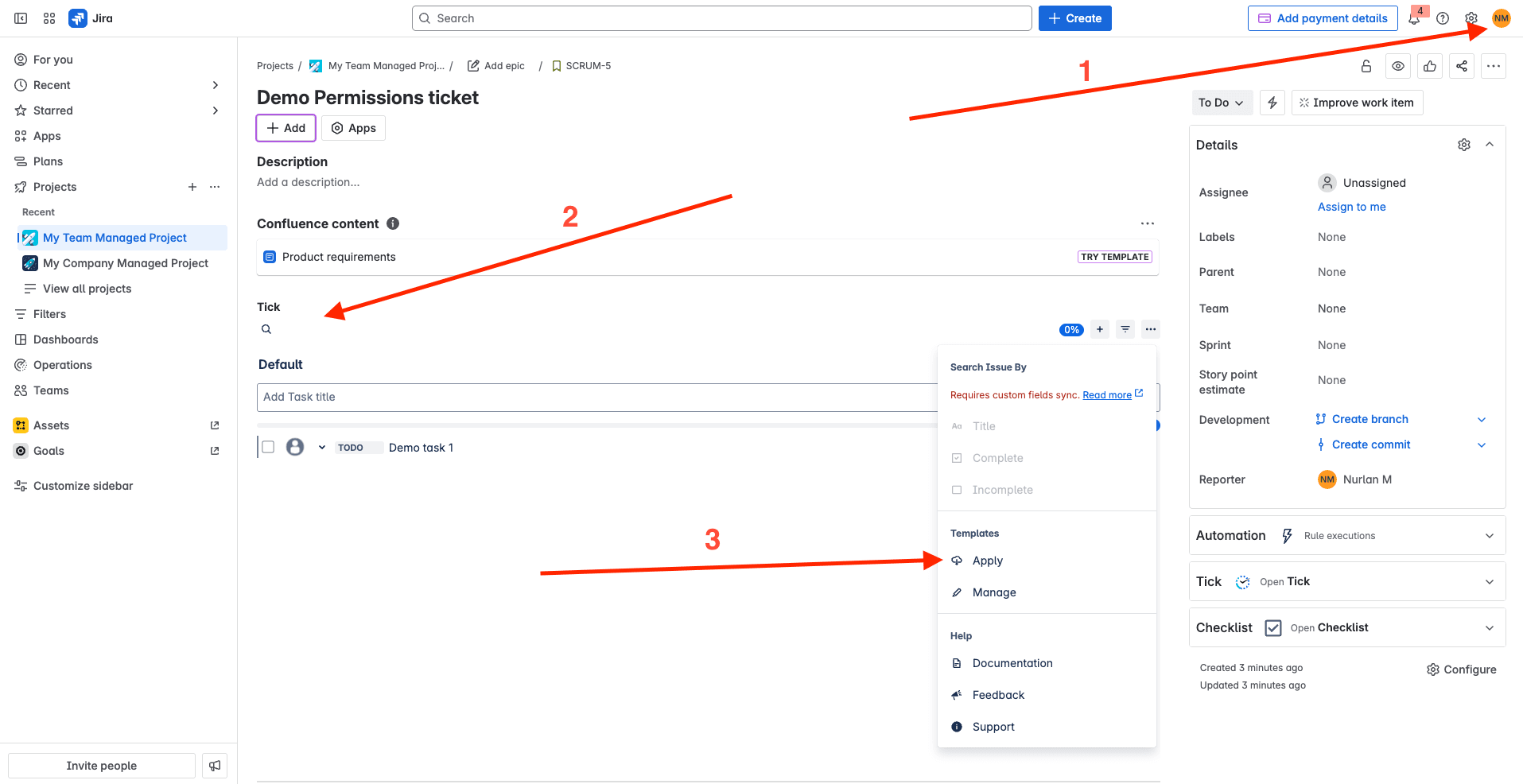The image size is (1523, 784).
Task: Click the Tick three-dot menu button
Action: click(1151, 329)
